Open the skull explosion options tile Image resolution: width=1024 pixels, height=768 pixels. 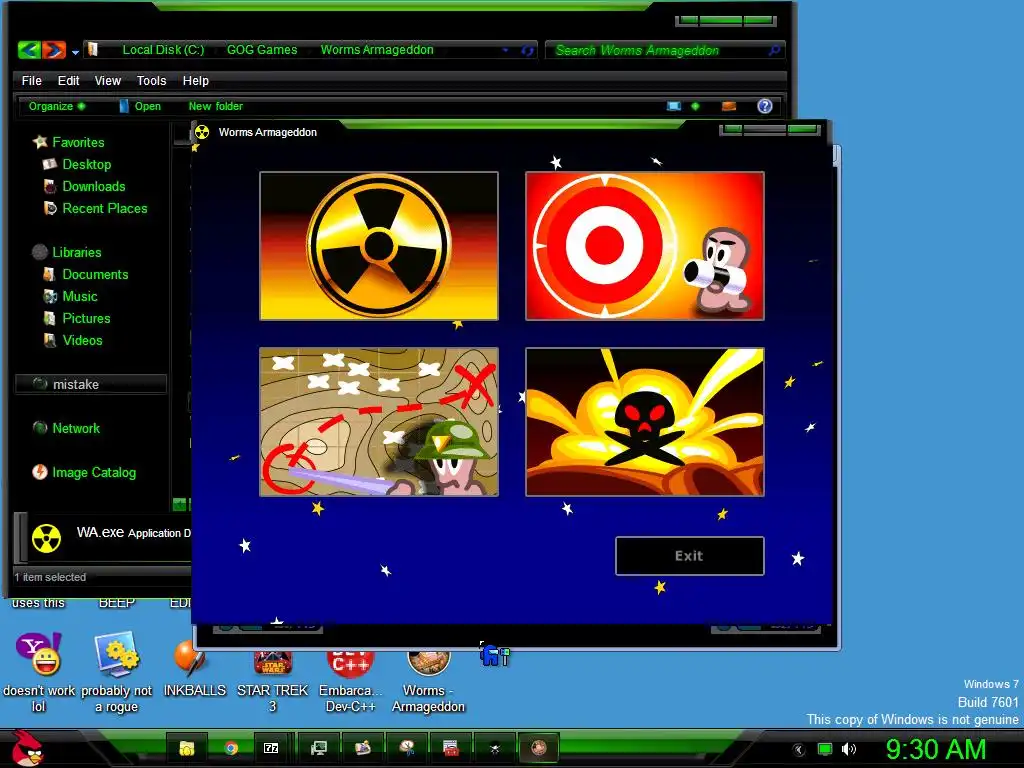click(x=645, y=422)
